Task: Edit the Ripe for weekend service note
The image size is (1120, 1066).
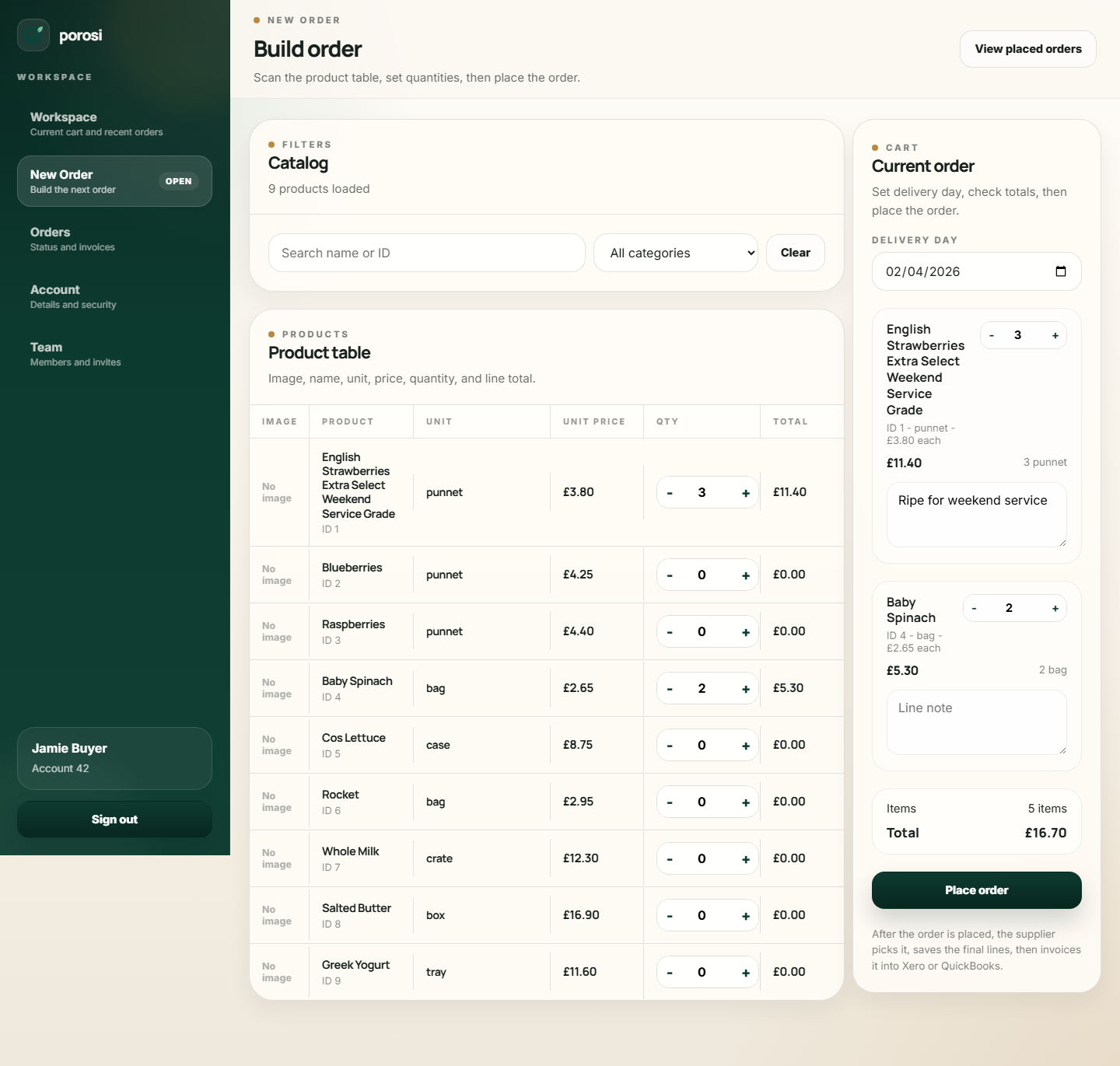Action: click(x=977, y=515)
